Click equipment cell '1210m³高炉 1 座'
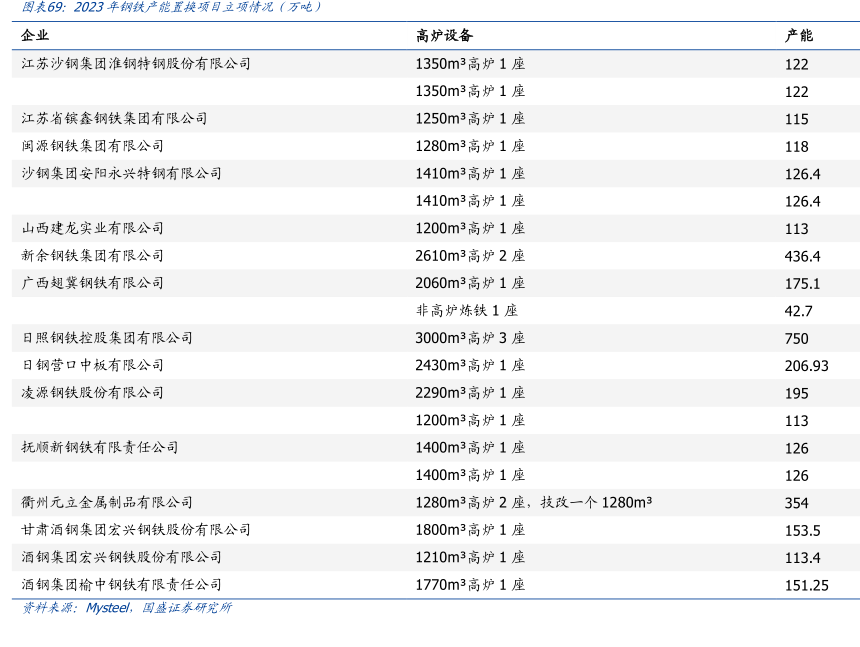 tap(470, 557)
